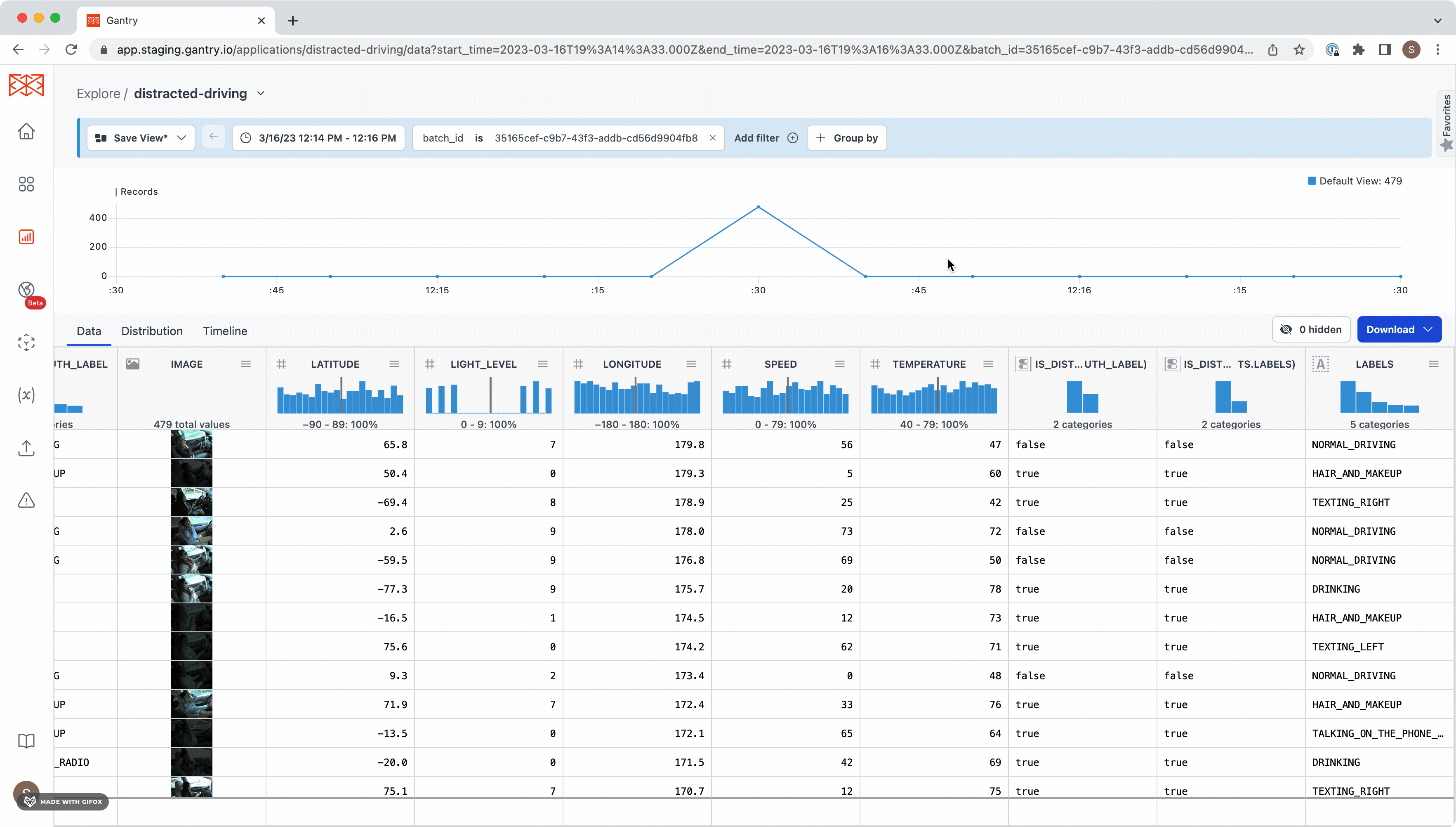Open the alerts warning triangle icon

[26, 501]
